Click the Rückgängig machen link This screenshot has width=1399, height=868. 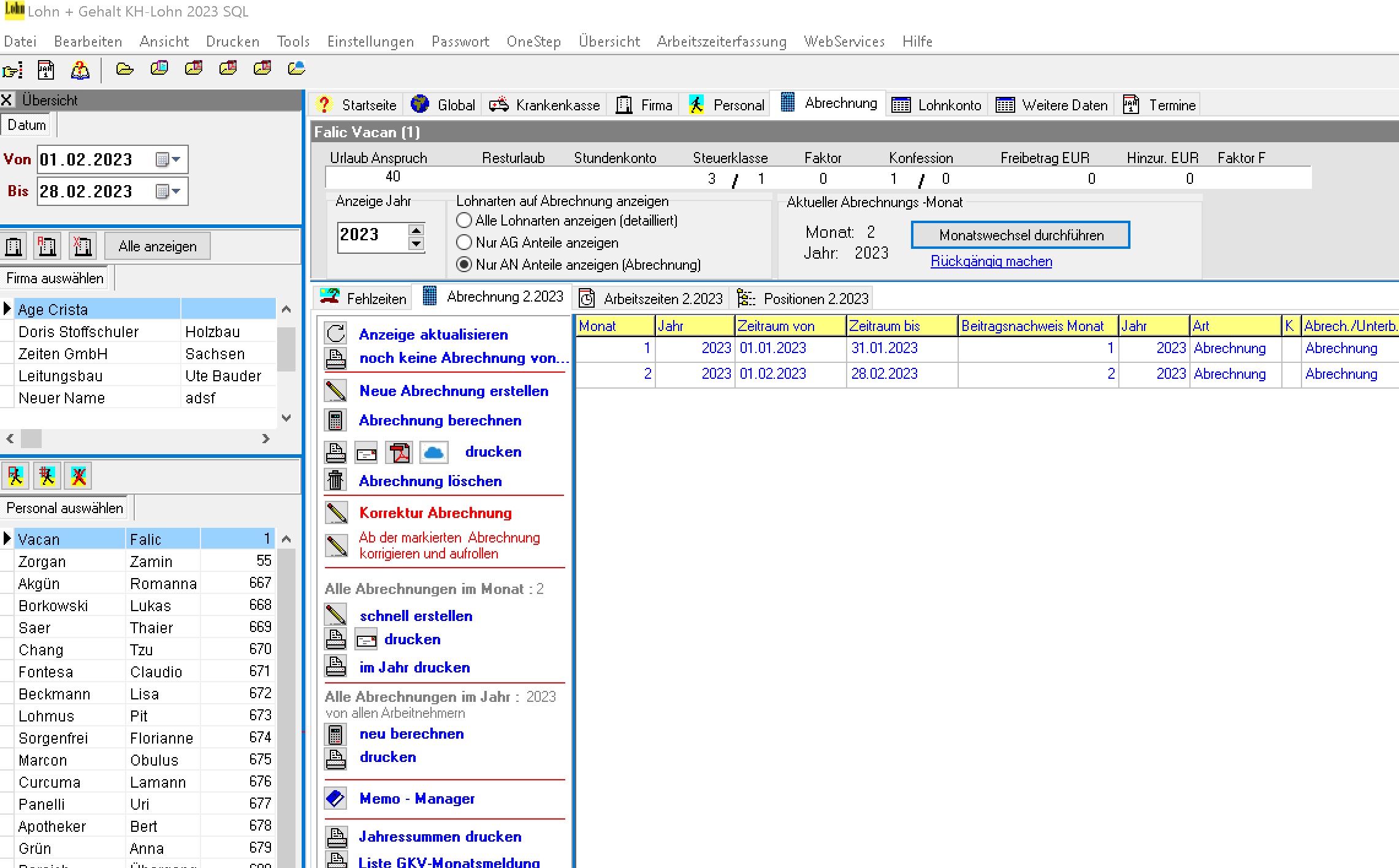click(991, 261)
